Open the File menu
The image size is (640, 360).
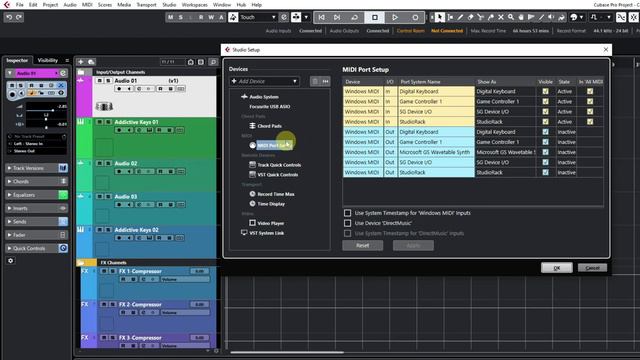click(x=19, y=5)
